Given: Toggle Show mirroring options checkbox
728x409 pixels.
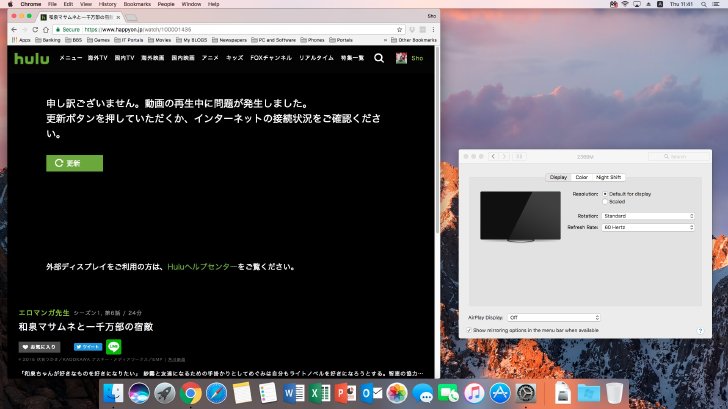Looking at the screenshot, I should (468, 330).
